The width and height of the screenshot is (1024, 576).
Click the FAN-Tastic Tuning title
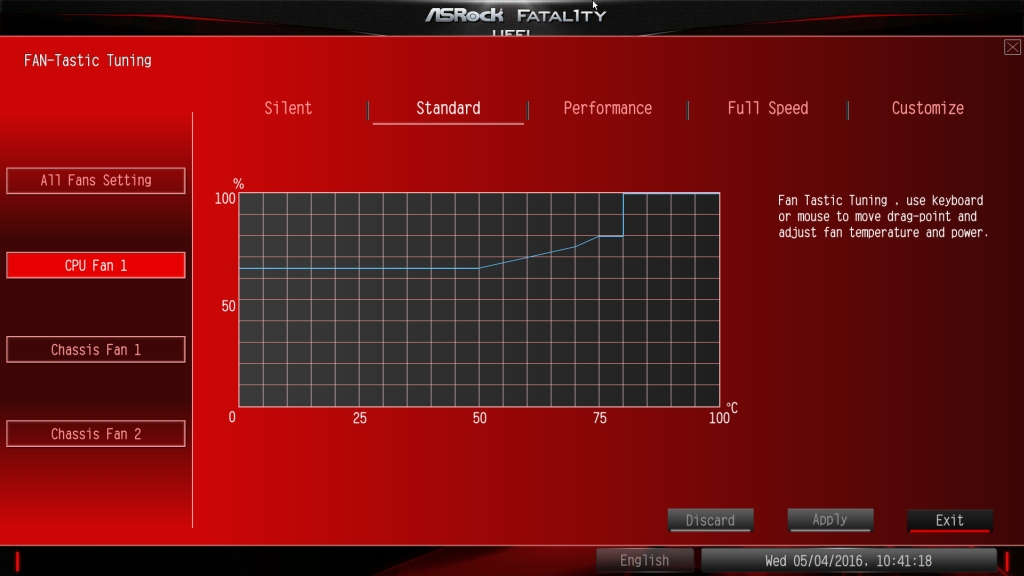(x=88, y=61)
